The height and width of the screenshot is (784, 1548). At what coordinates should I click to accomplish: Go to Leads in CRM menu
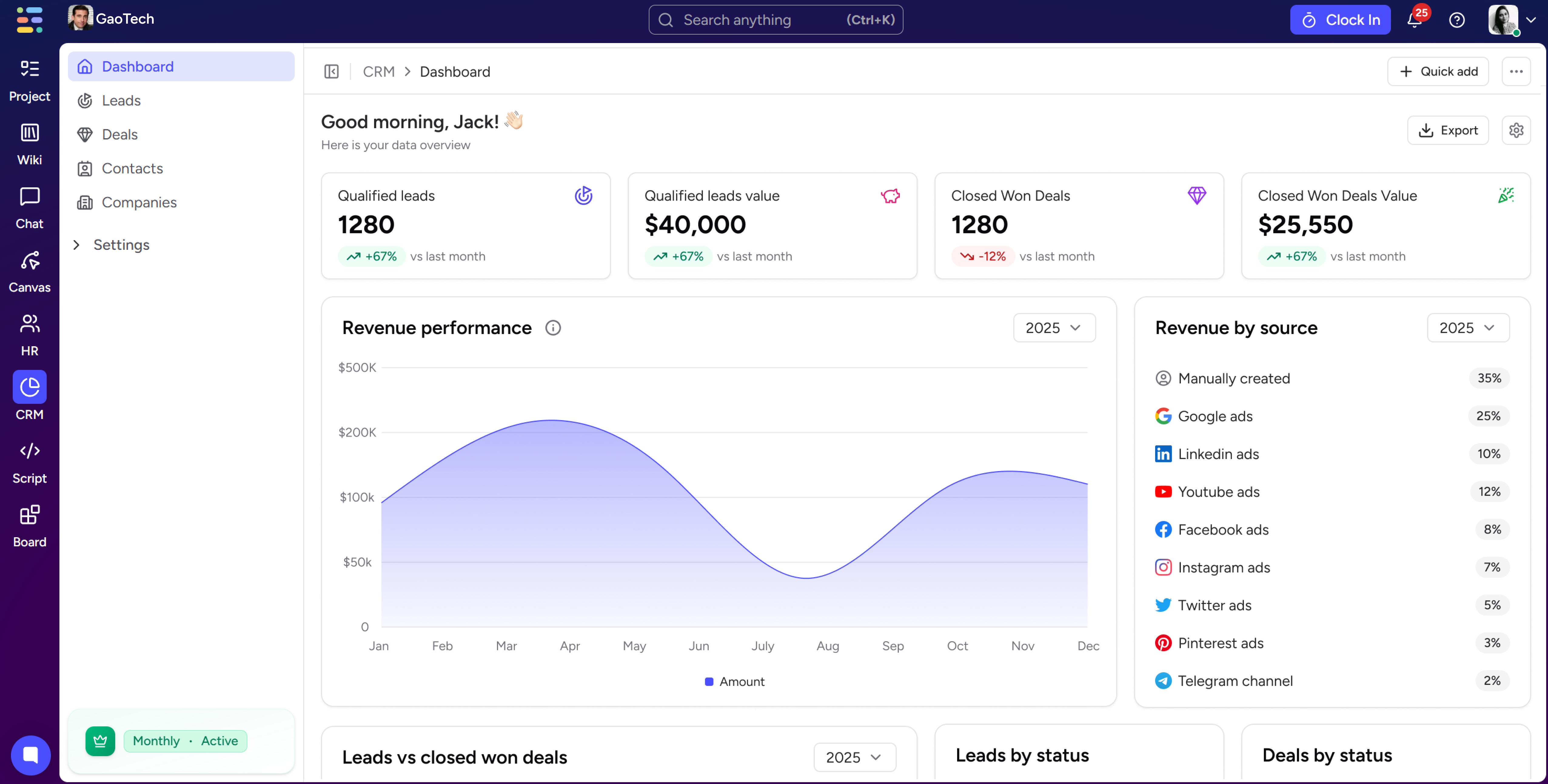(x=121, y=100)
